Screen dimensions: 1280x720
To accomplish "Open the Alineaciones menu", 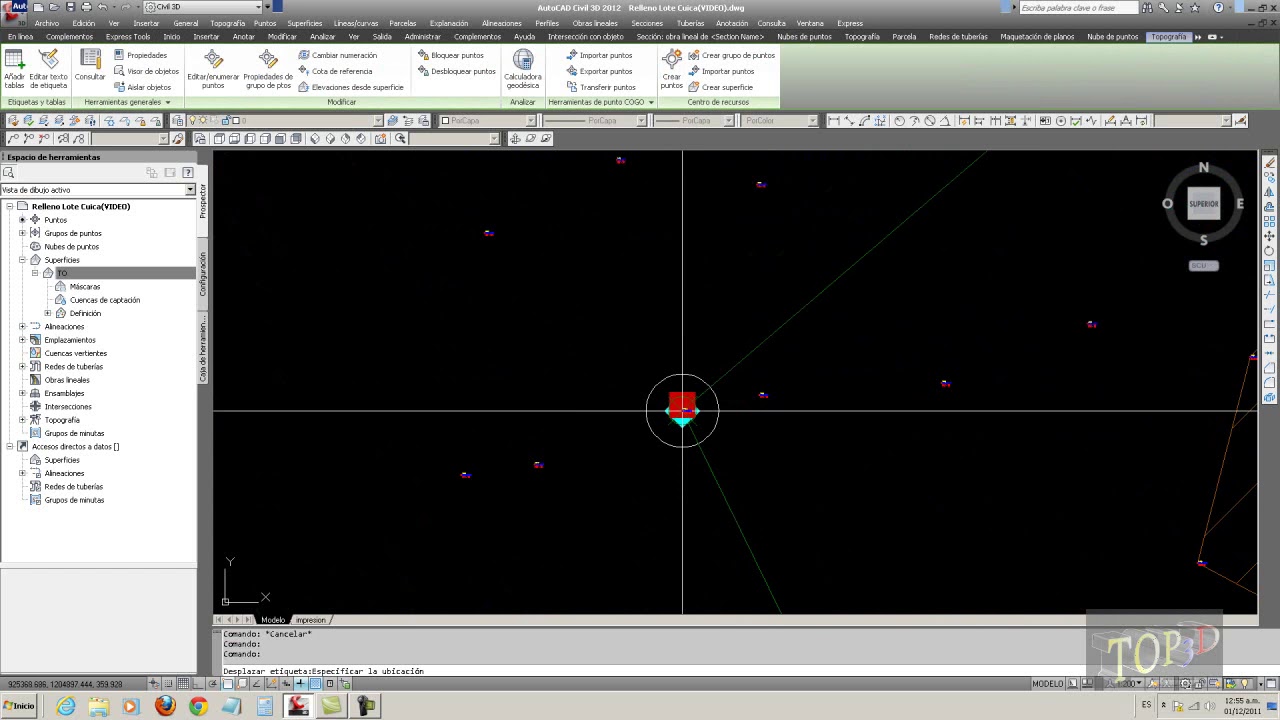I will click(501, 23).
